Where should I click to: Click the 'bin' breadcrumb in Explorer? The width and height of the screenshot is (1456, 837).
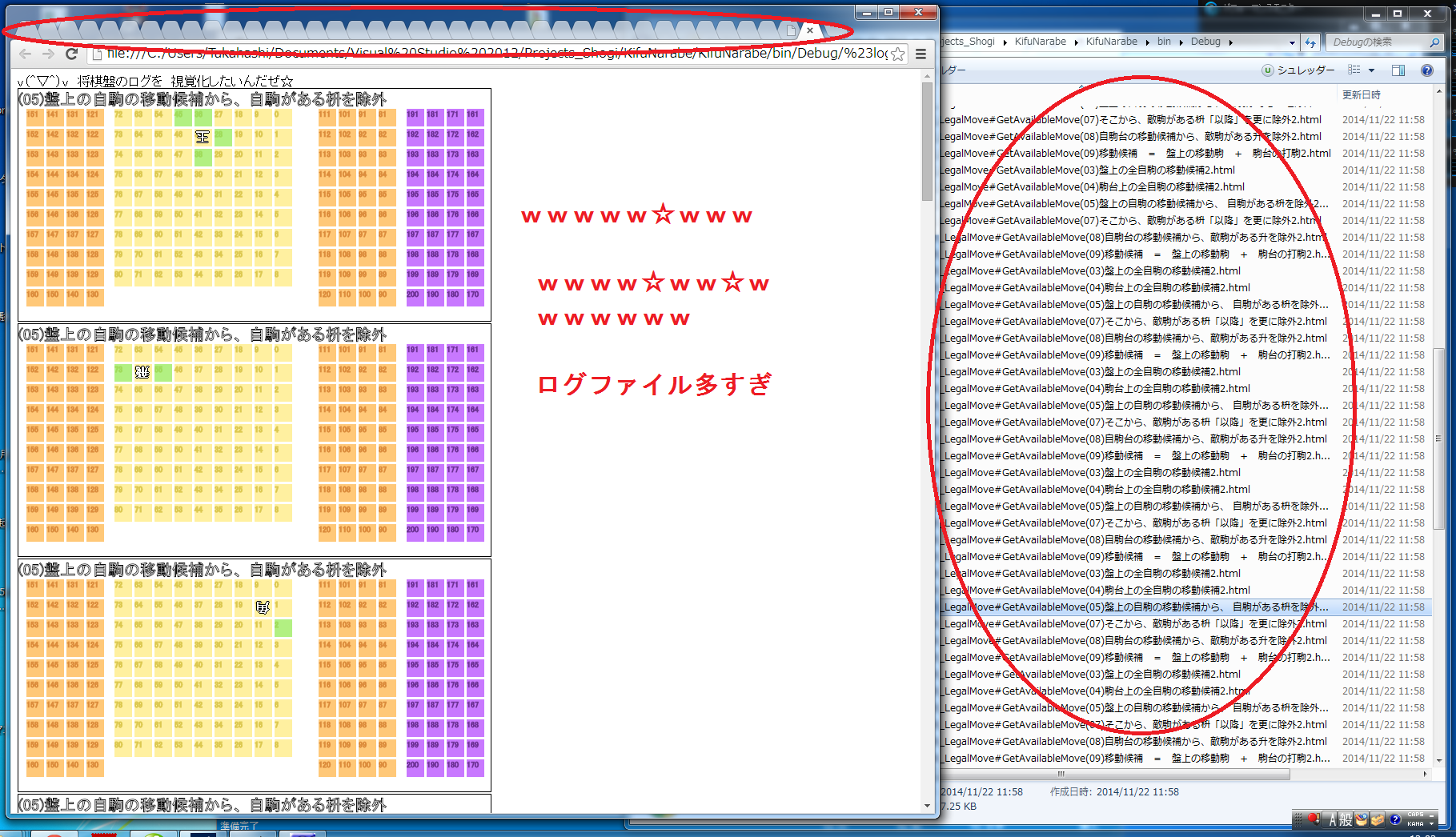pos(1164,42)
